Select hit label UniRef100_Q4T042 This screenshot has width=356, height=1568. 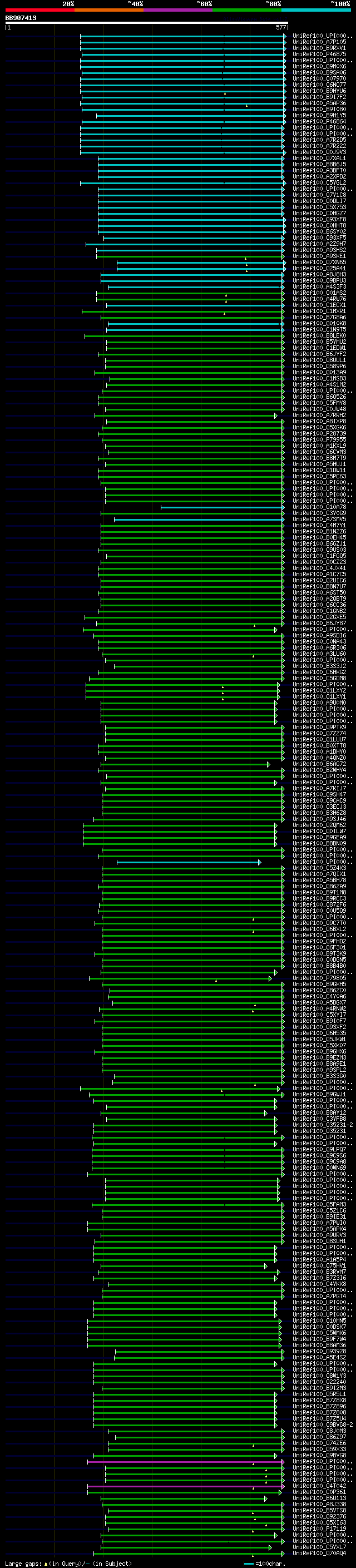coord(319,1486)
